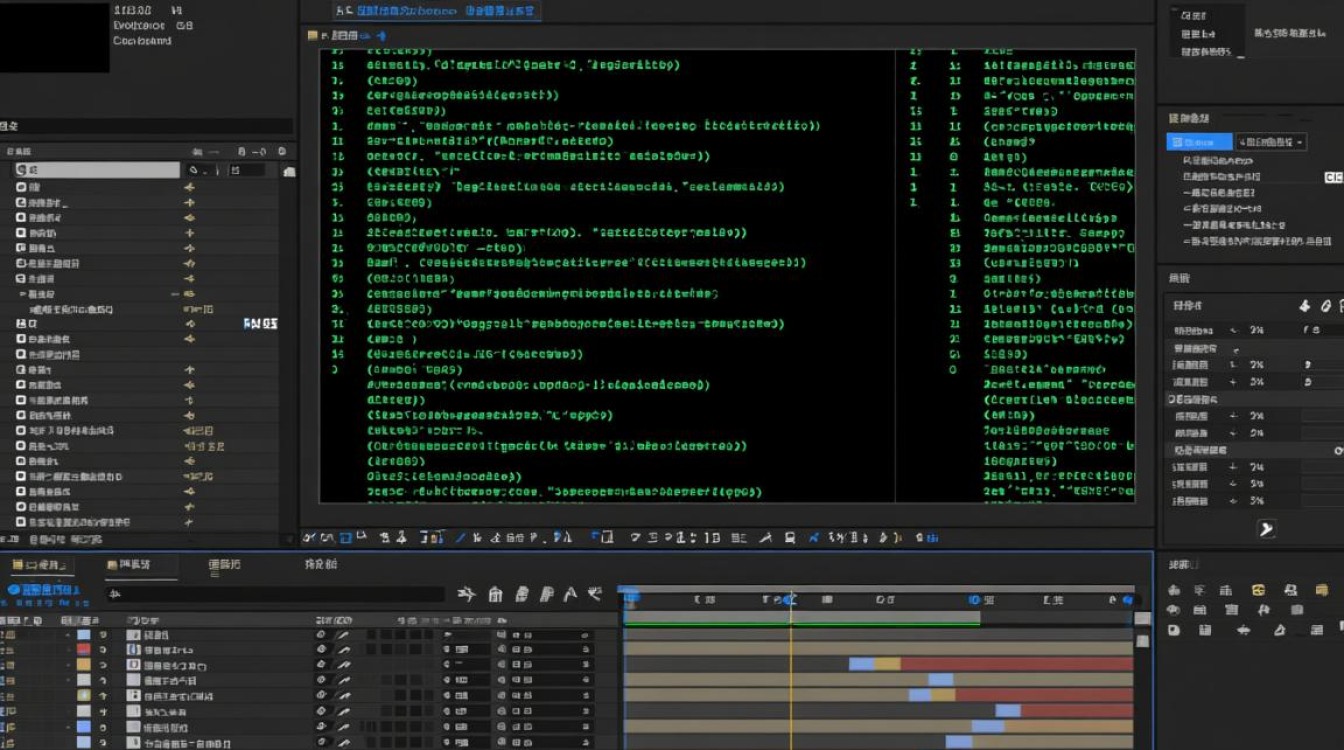Viewport: 1344px width, 750px height.
Task: Select the red label color swatch in timeline layers
Action: [84, 649]
